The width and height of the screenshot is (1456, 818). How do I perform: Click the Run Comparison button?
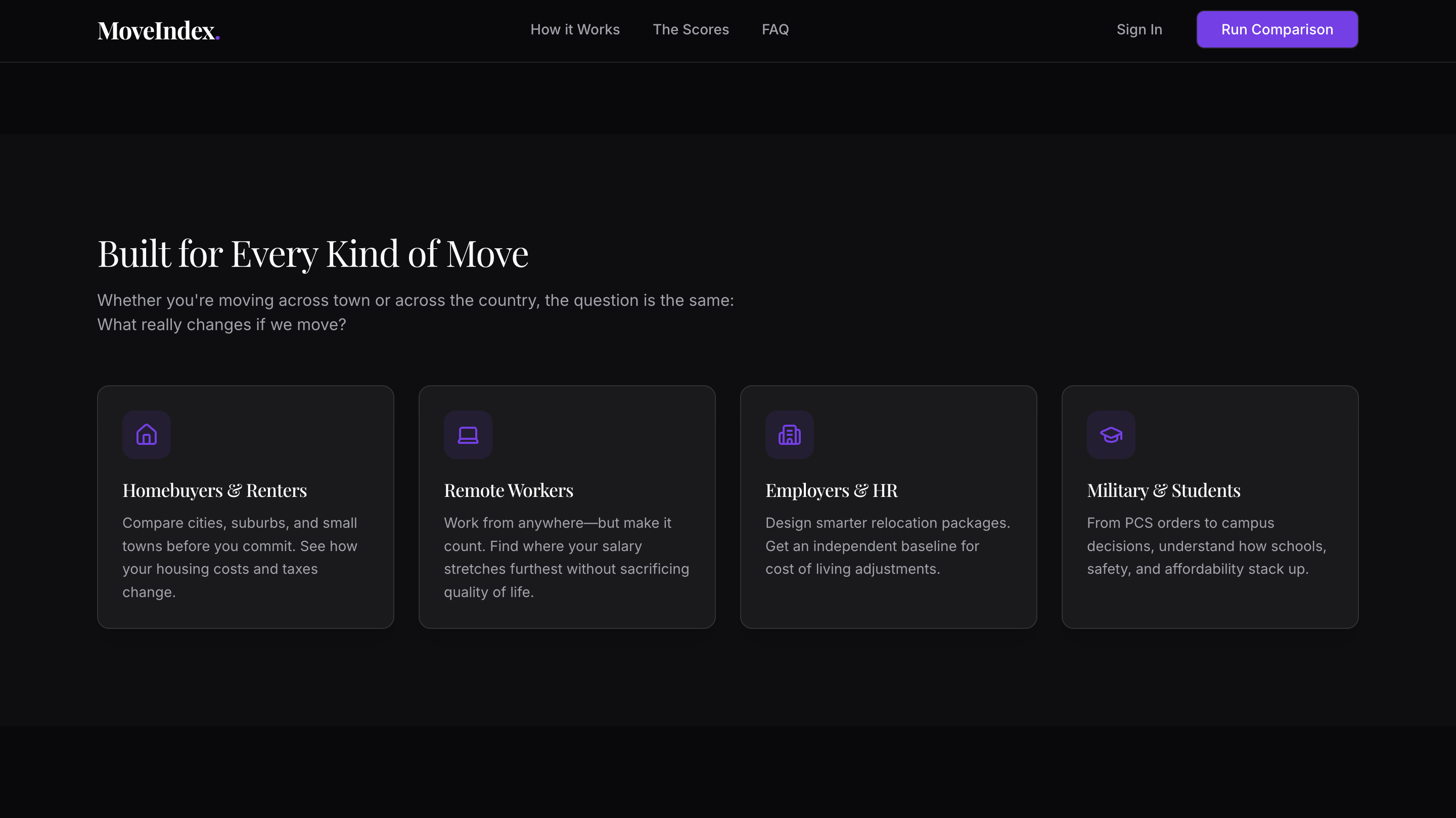coord(1277,29)
